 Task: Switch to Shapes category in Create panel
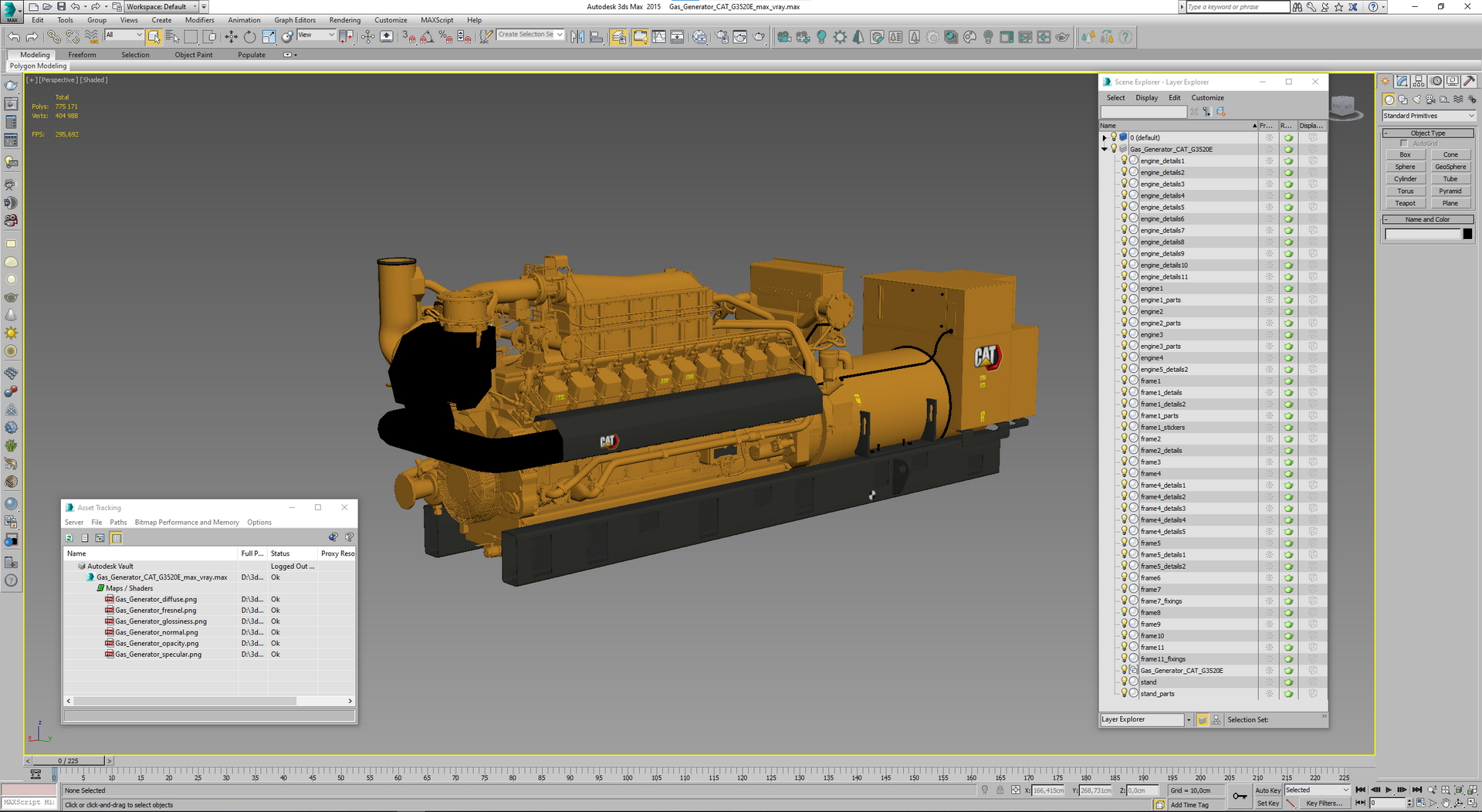(x=1402, y=100)
